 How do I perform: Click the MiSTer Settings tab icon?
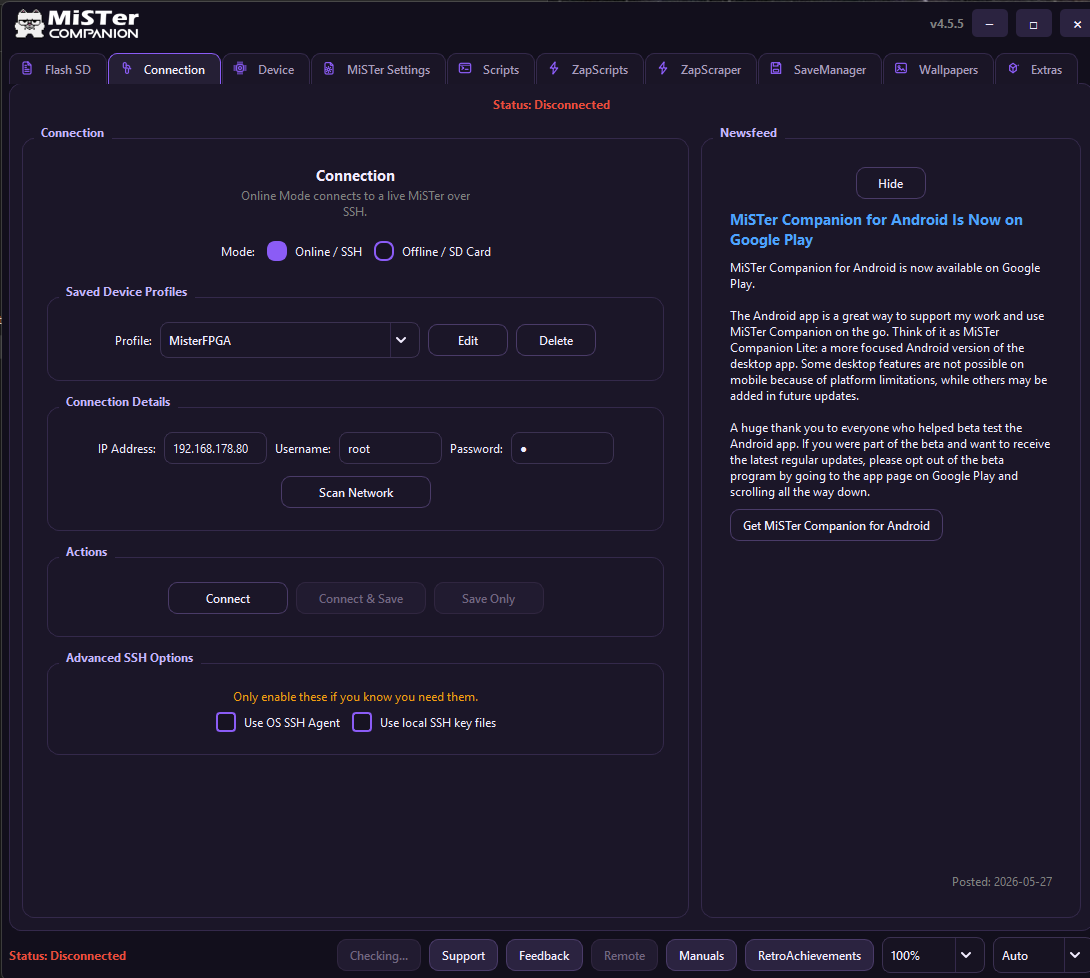[x=329, y=68]
